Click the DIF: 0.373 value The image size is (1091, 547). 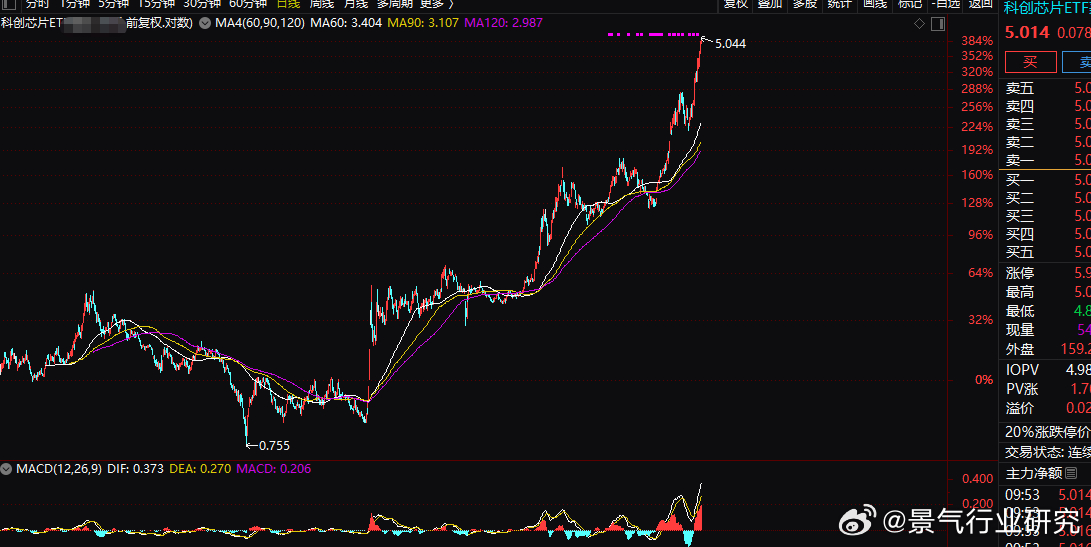(136, 469)
